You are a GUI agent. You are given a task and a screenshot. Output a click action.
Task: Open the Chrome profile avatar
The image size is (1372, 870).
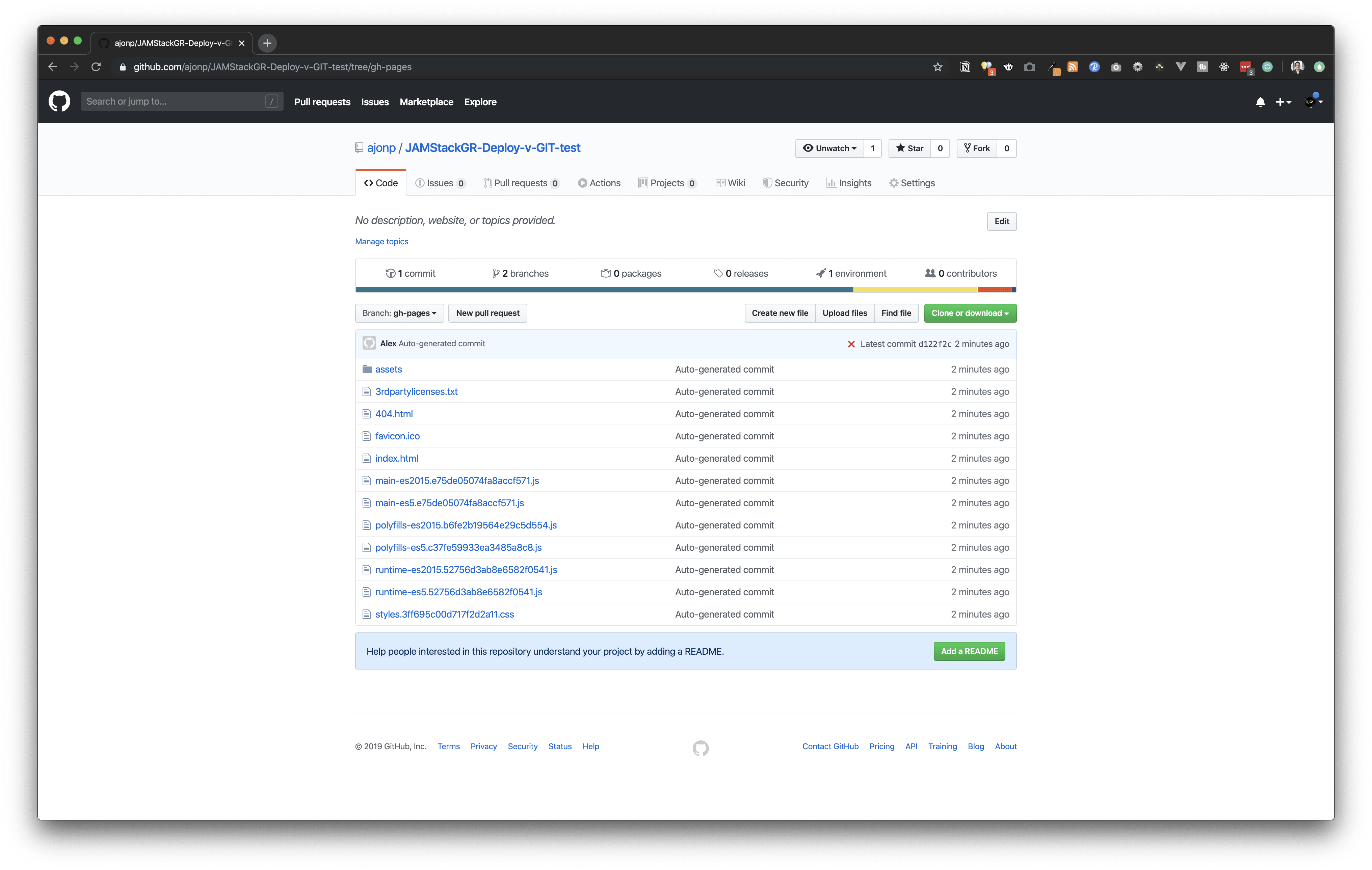[1297, 67]
